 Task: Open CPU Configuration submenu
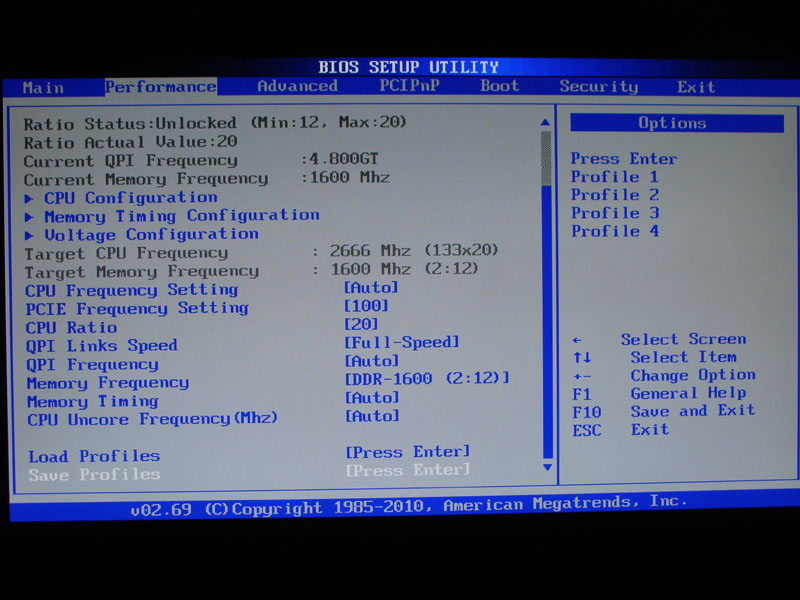point(131,197)
